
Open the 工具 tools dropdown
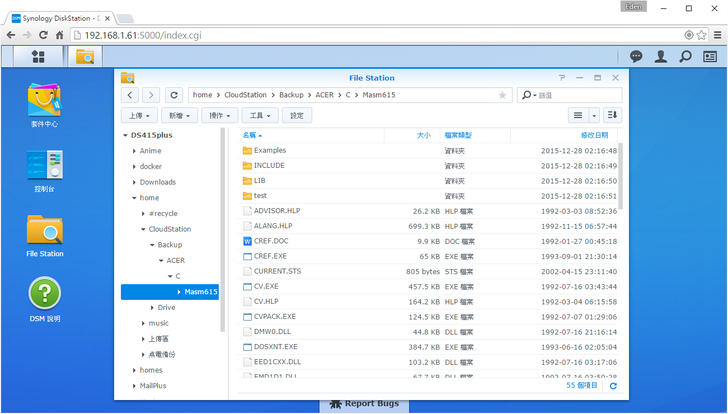pos(260,116)
